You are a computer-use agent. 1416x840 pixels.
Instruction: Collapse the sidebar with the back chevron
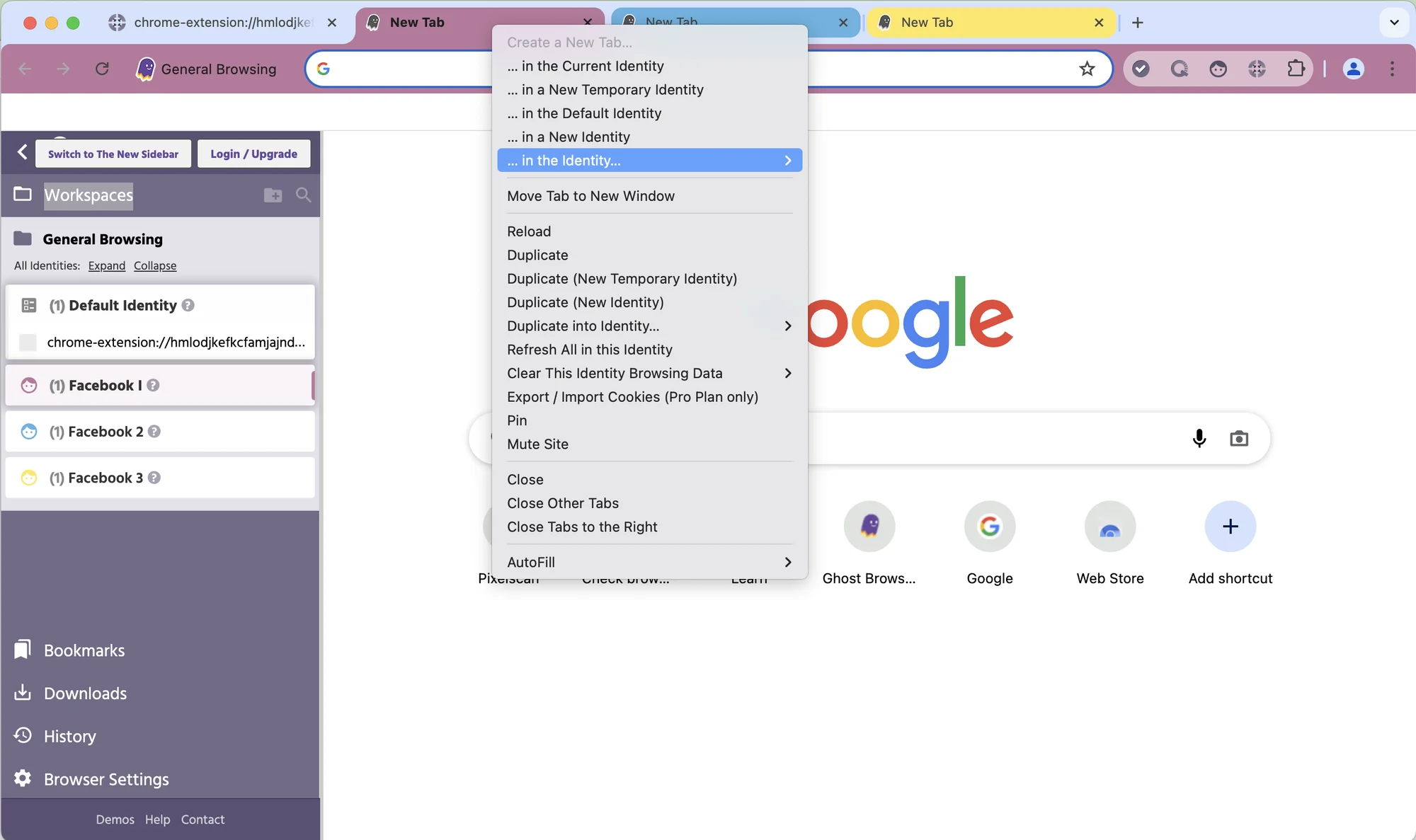point(22,152)
